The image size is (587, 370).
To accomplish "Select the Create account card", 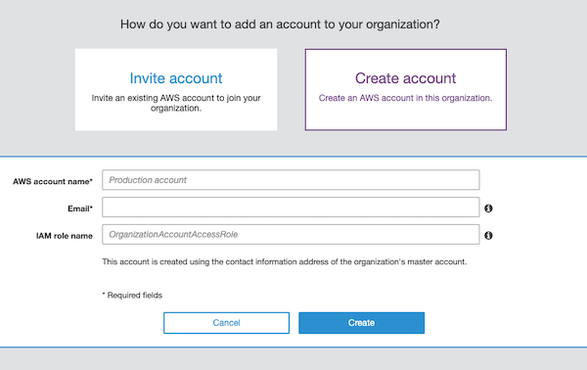I will 406,90.
